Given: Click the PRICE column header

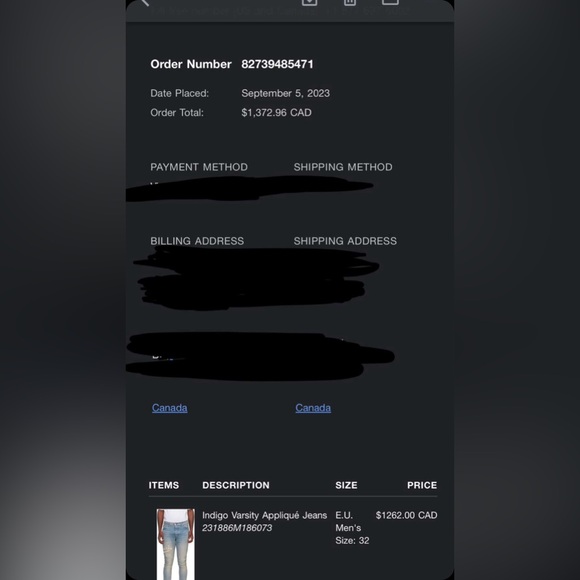Looking at the screenshot, I should [x=422, y=485].
